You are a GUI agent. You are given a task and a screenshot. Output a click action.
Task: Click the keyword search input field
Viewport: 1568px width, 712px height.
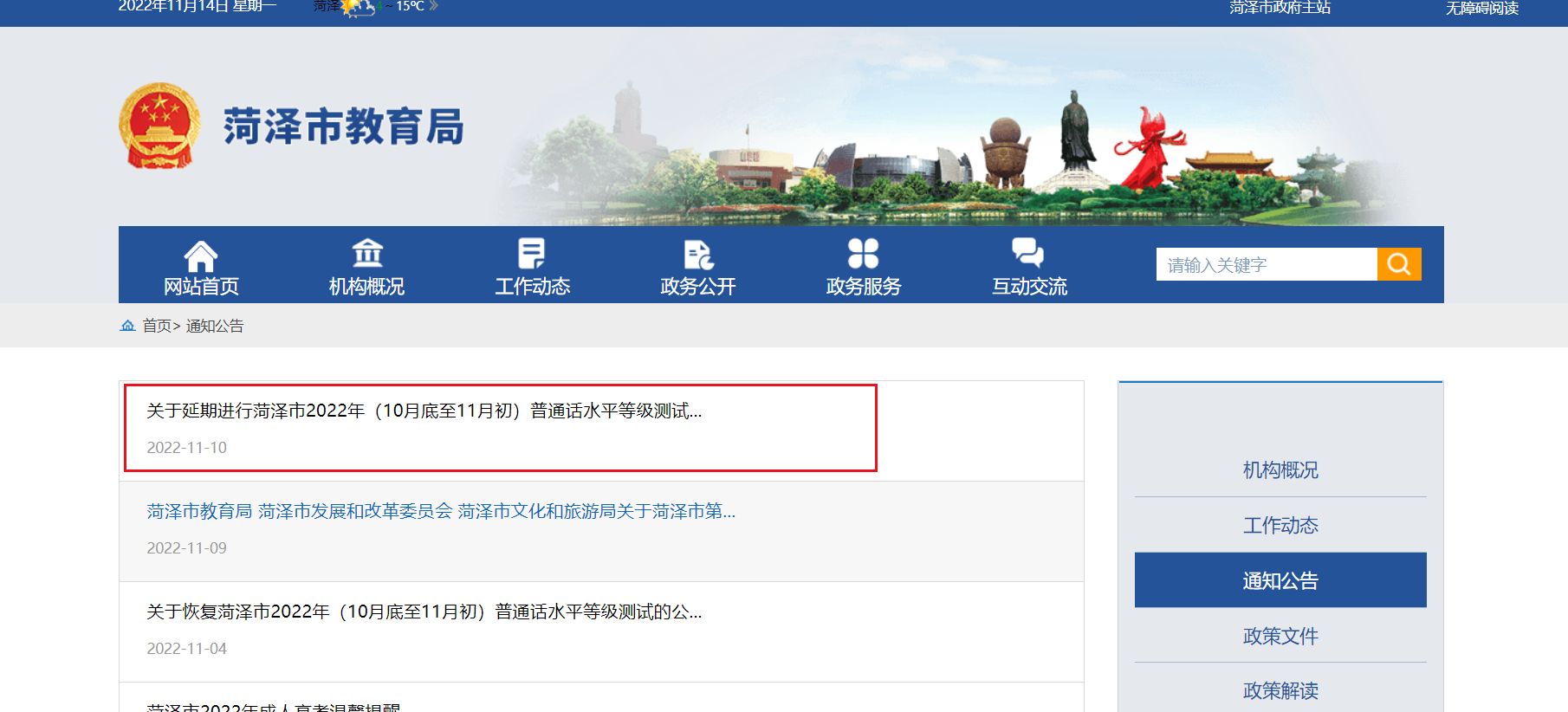pyautogui.click(x=1267, y=264)
